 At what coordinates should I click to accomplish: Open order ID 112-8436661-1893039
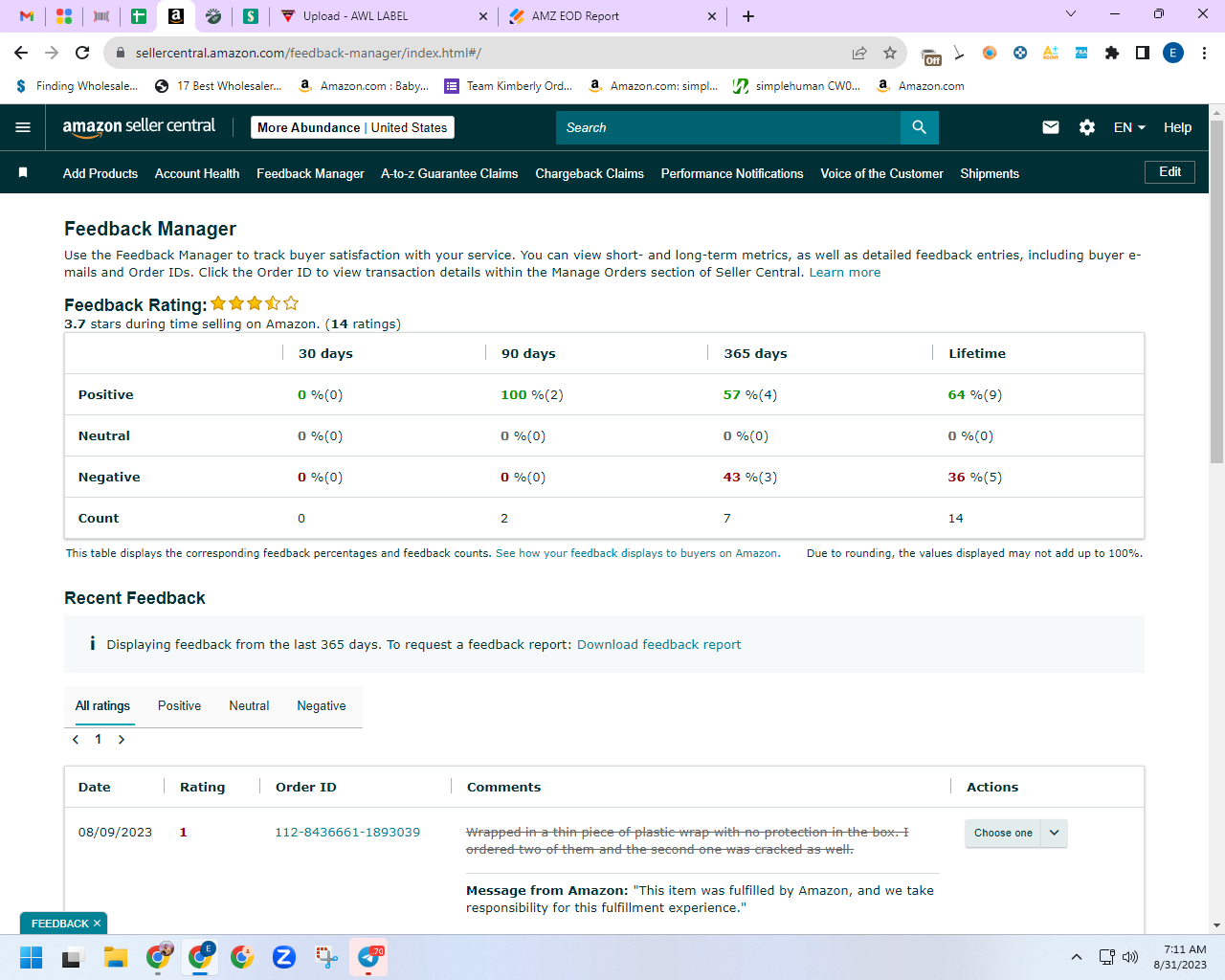click(x=347, y=833)
